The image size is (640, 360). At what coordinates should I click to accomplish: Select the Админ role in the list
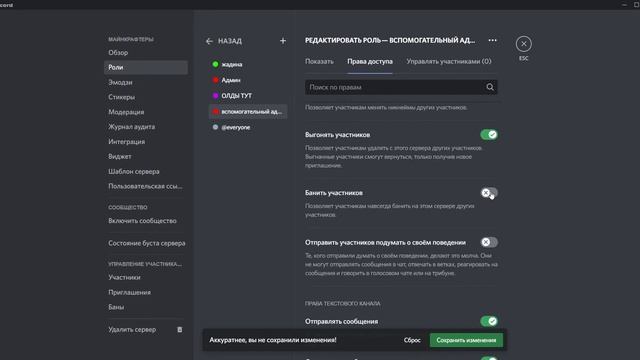coord(248,80)
